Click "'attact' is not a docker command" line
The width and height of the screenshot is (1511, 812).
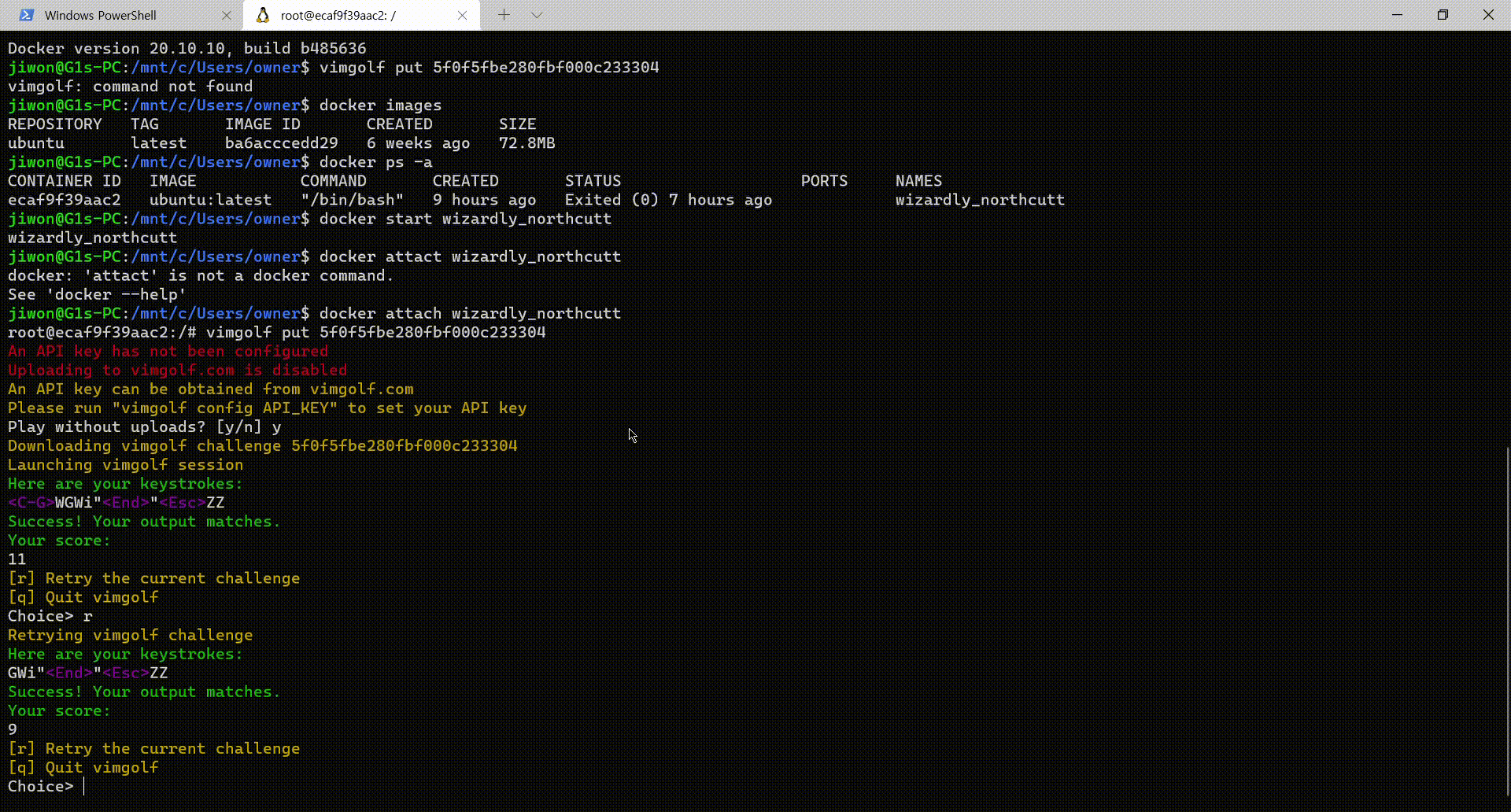click(201, 275)
